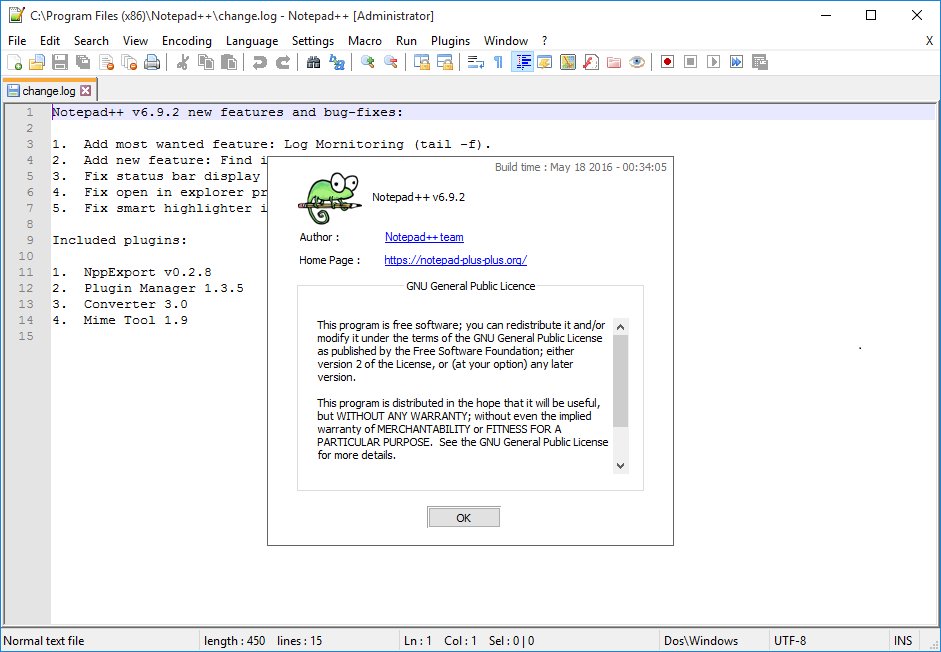Click the Close All documents toolbar icon

129,62
